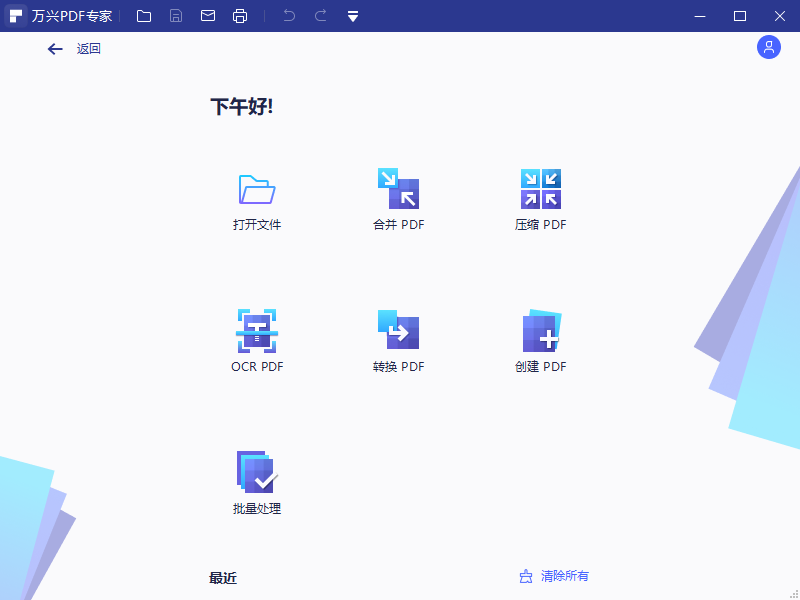Start the OCR PDF scan tool icon
800x600 pixels.
[x=257, y=331]
